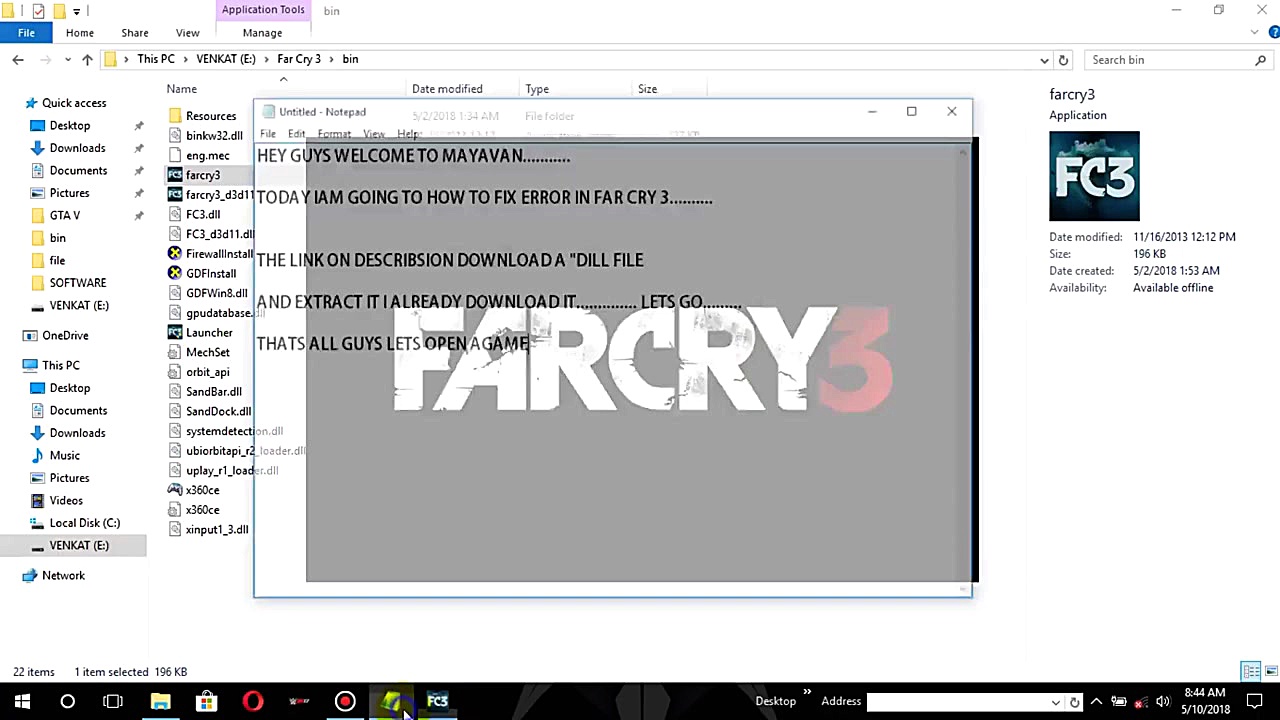Open Notepad Format menu
Screen dimensions: 1280x720
pos(334,134)
